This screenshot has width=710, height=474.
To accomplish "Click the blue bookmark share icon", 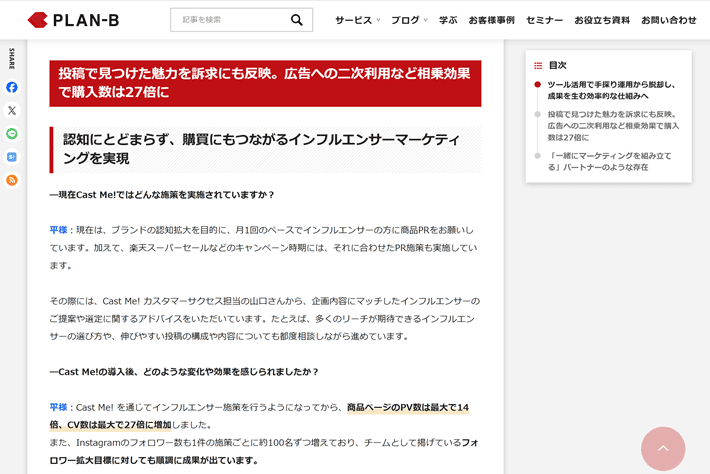I will [12, 157].
